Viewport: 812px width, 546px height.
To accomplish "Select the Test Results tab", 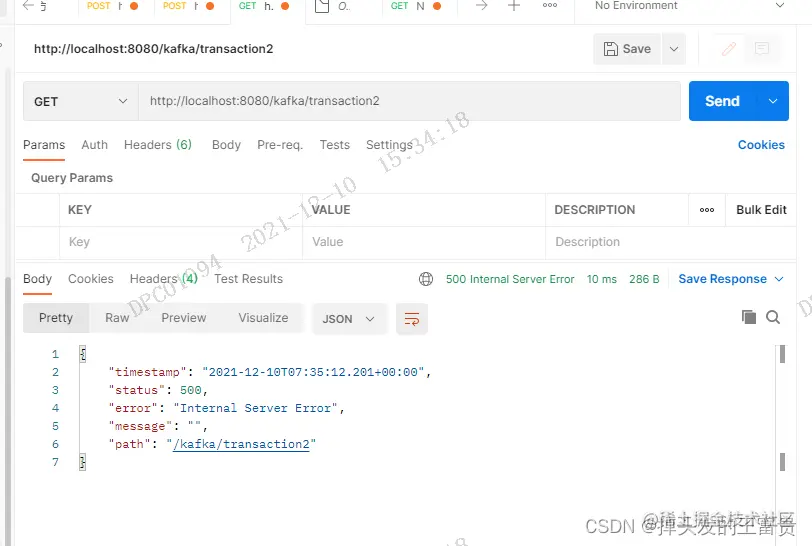I will (249, 279).
